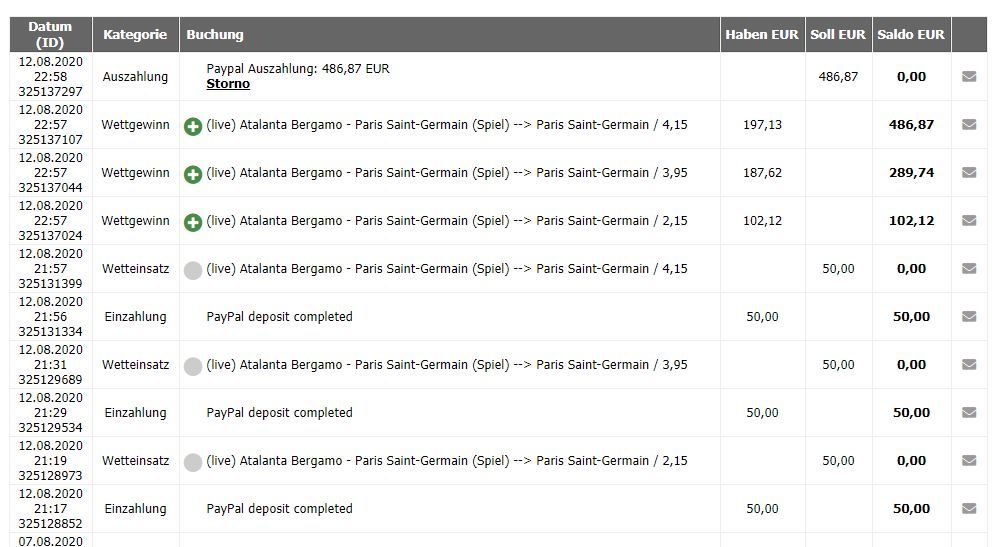Click the Storno link
Image resolution: width=996 pixels, height=547 pixels.
[228, 84]
